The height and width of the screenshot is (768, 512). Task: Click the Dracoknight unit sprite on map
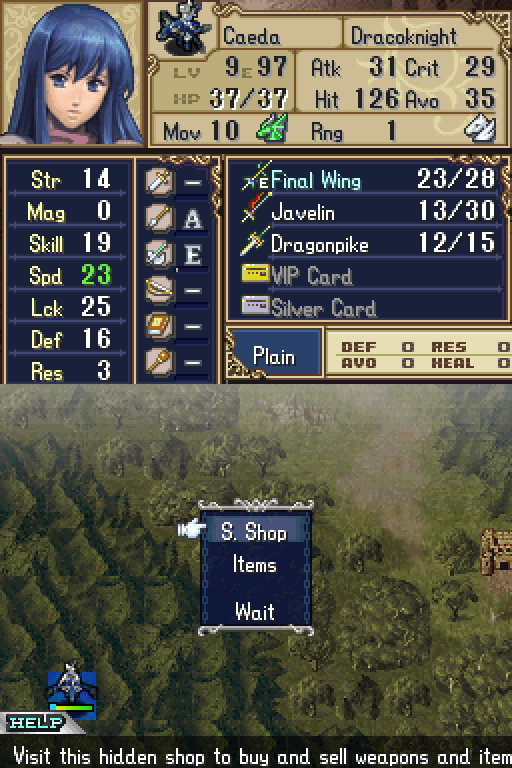click(x=72, y=687)
